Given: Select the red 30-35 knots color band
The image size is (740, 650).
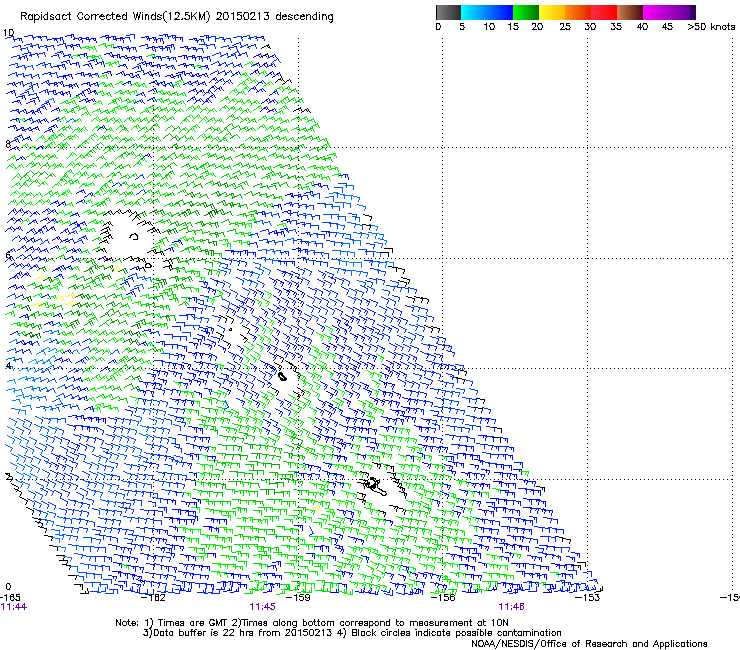Looking at the screenshot, I should click(x=604, y=12).
